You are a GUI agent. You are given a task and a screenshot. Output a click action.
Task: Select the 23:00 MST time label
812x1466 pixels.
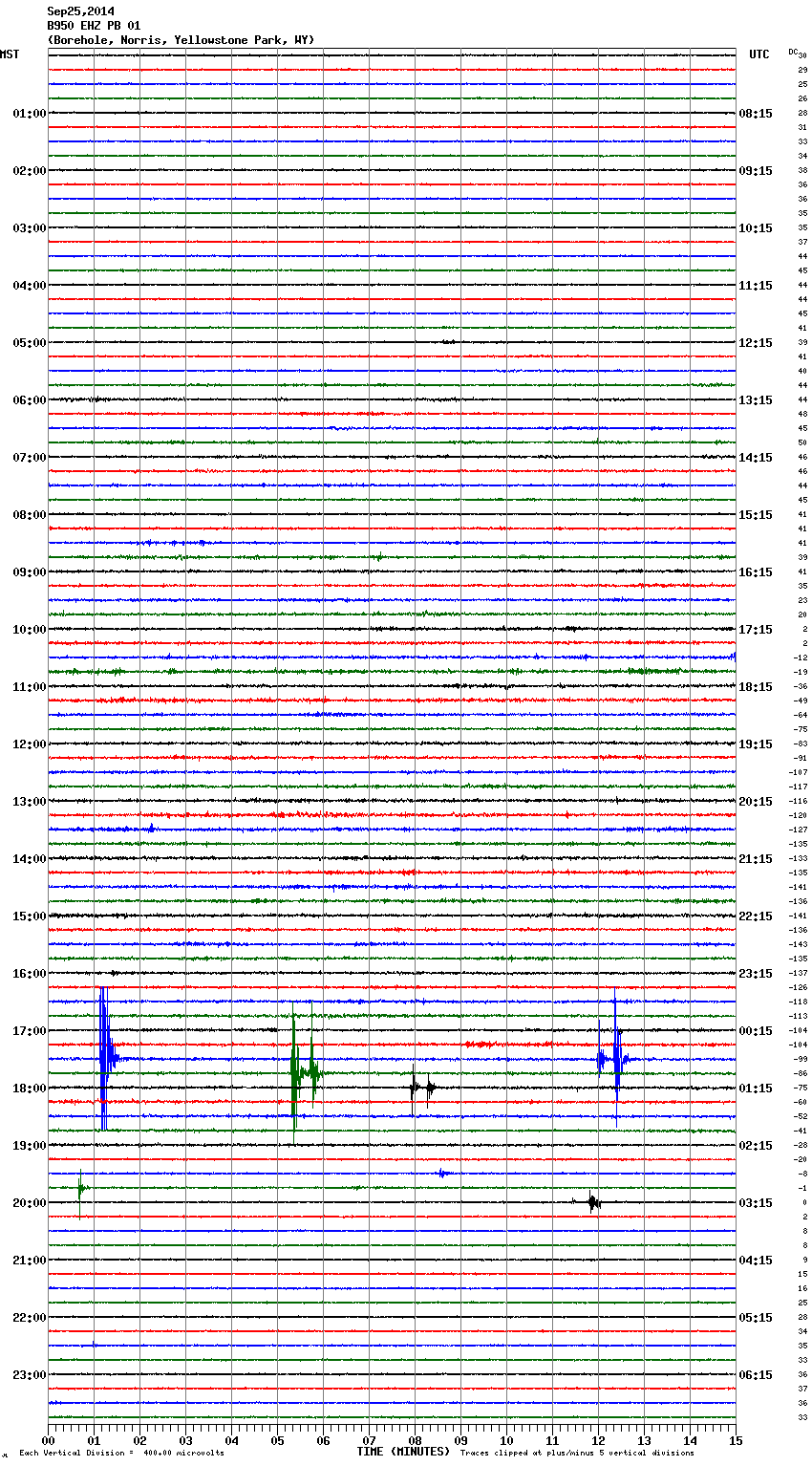(x=29, y=1375)
